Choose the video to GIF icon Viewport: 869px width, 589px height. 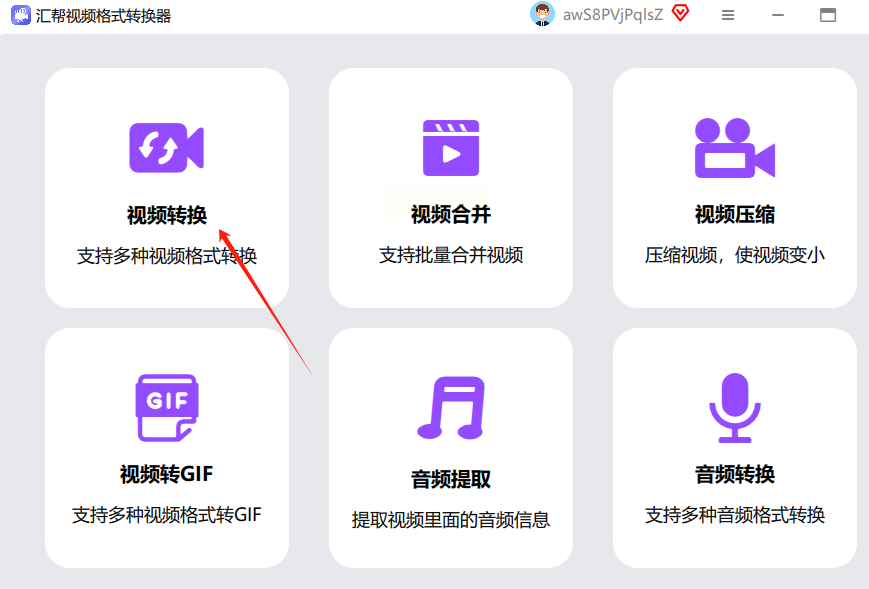(167, 408)
